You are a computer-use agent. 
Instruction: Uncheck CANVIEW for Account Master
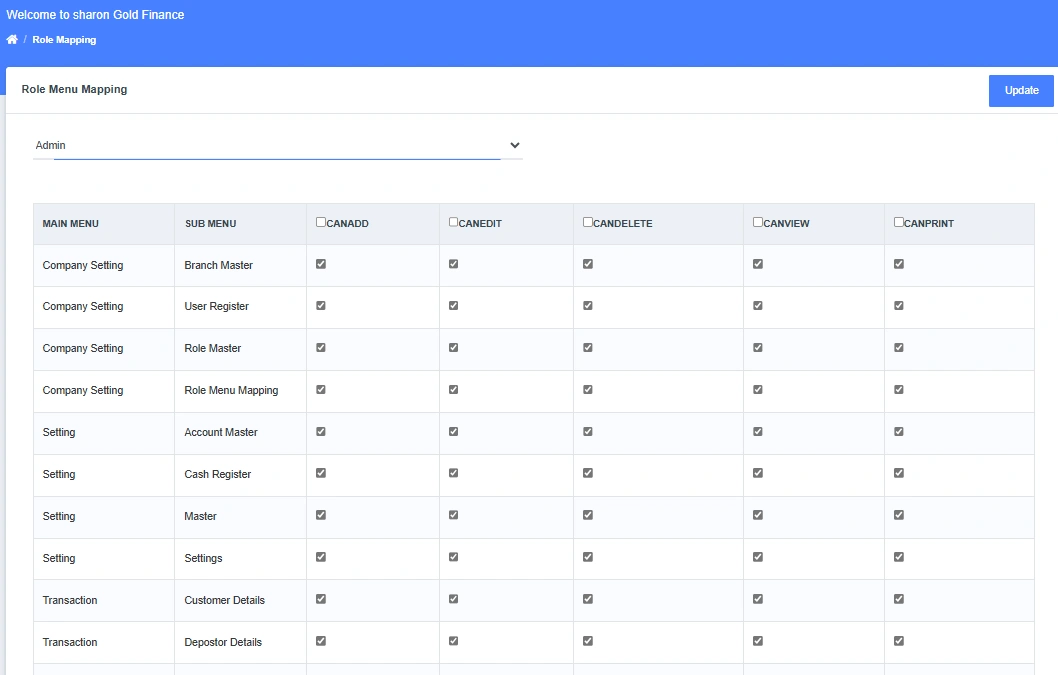(x=758, y=431)
